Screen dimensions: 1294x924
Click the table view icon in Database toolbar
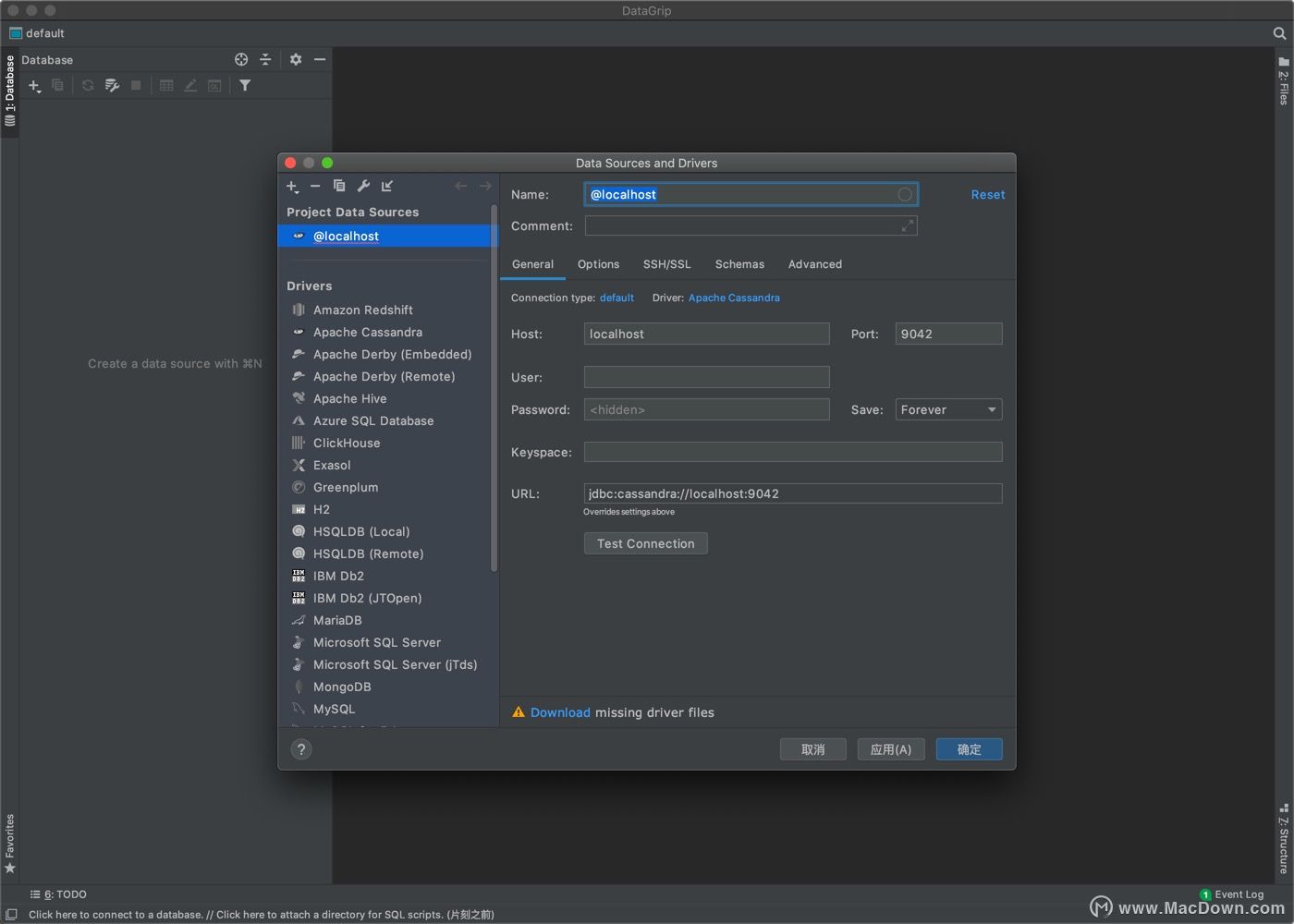(x=166, y=85)
